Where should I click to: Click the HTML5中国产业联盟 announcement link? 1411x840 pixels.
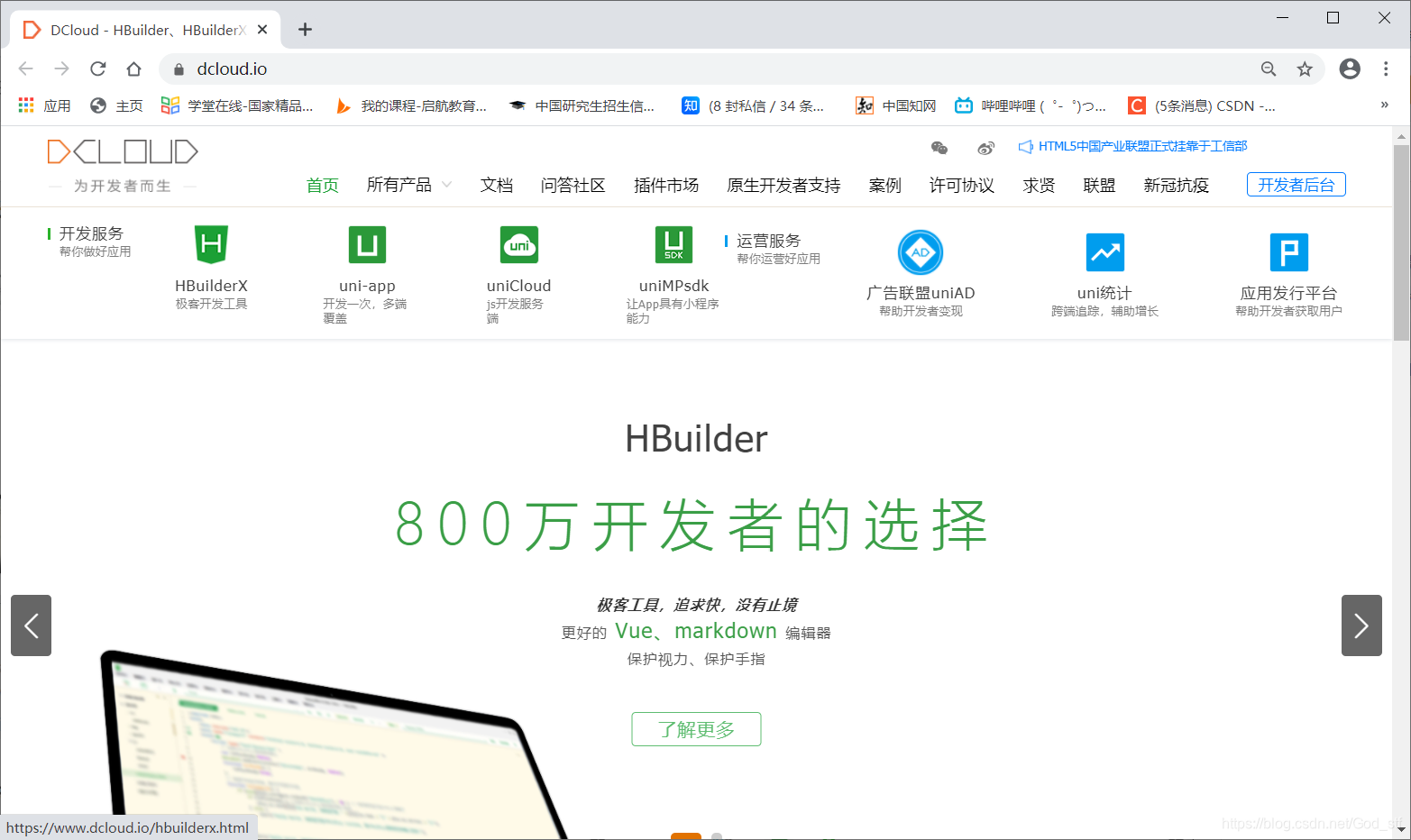tap(1133, 146)
